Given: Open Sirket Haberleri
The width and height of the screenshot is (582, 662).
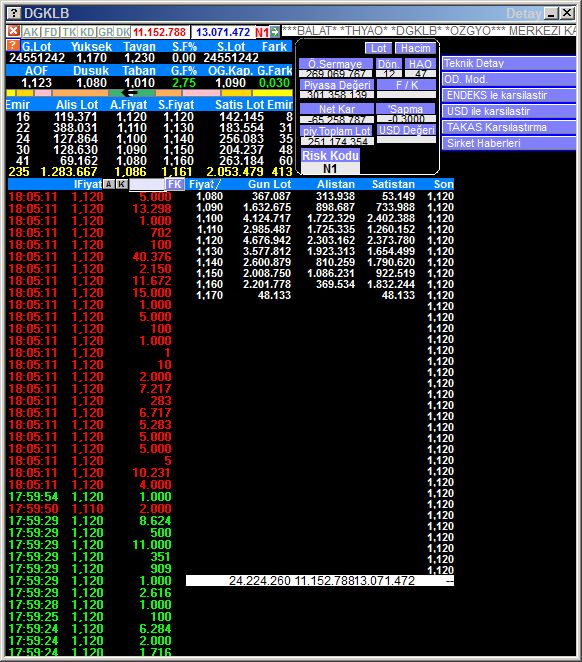Looking at the screenshot, I should [509, 144].
